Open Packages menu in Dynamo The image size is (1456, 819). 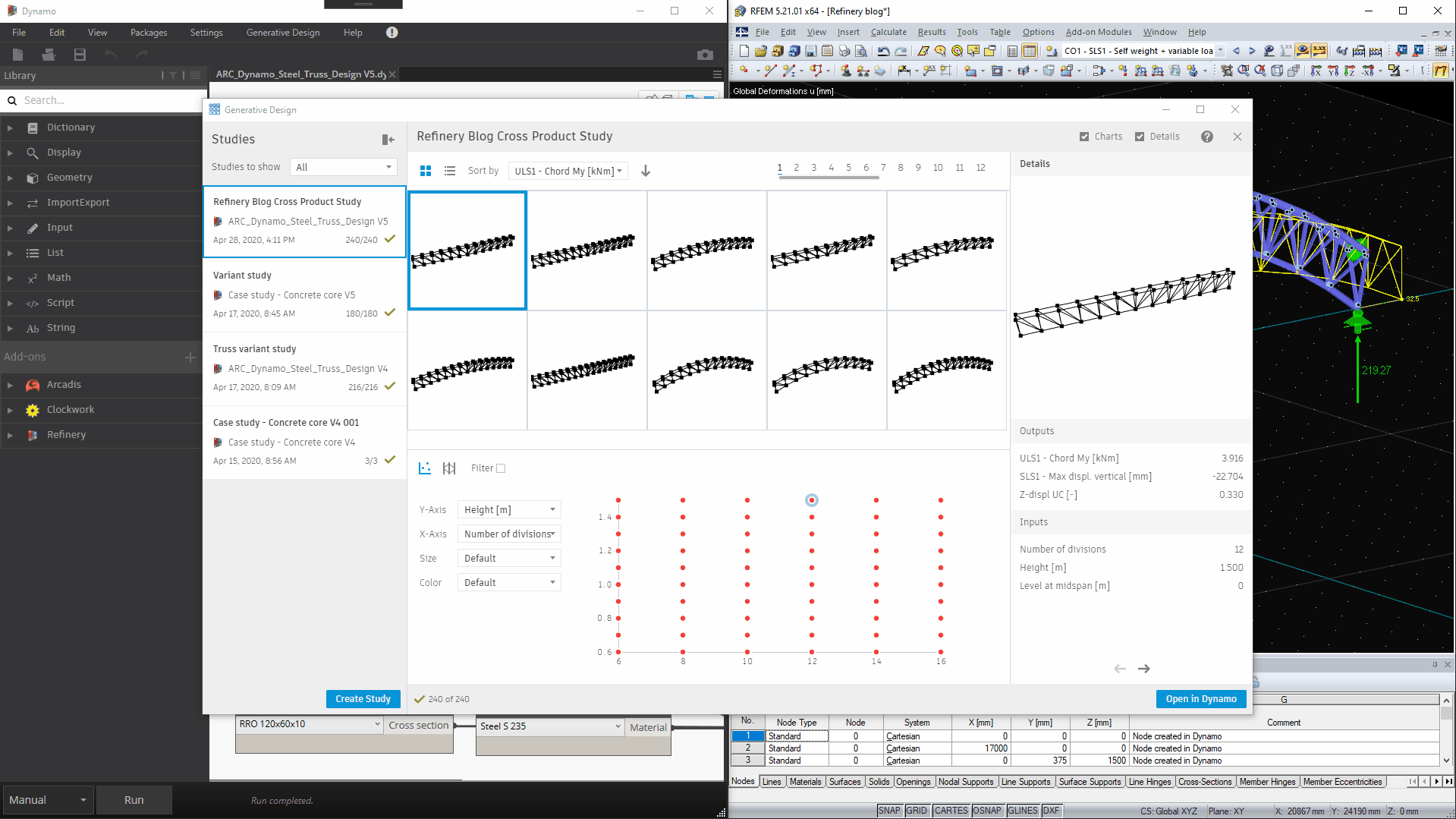(149, 33)
